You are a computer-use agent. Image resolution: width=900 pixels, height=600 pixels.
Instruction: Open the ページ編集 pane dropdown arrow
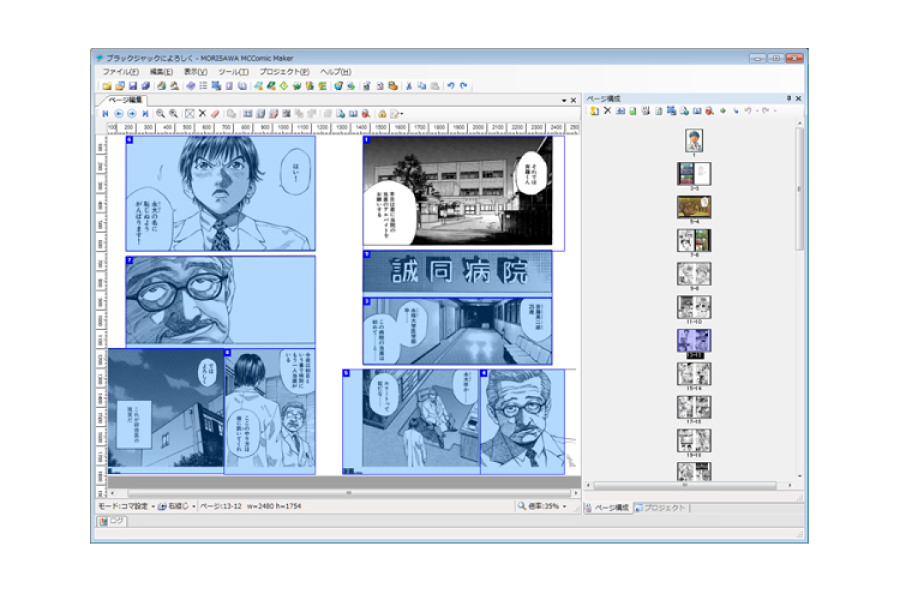(564, 100)
